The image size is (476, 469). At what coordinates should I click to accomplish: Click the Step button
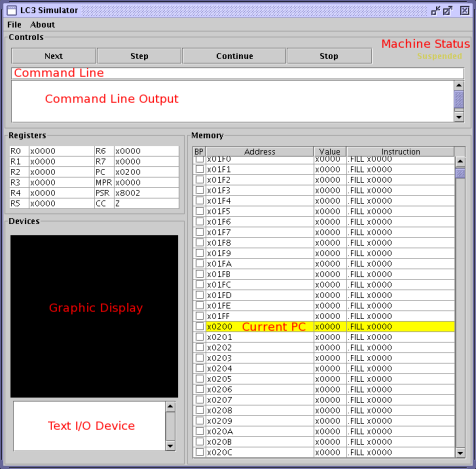tap(139, 56)
